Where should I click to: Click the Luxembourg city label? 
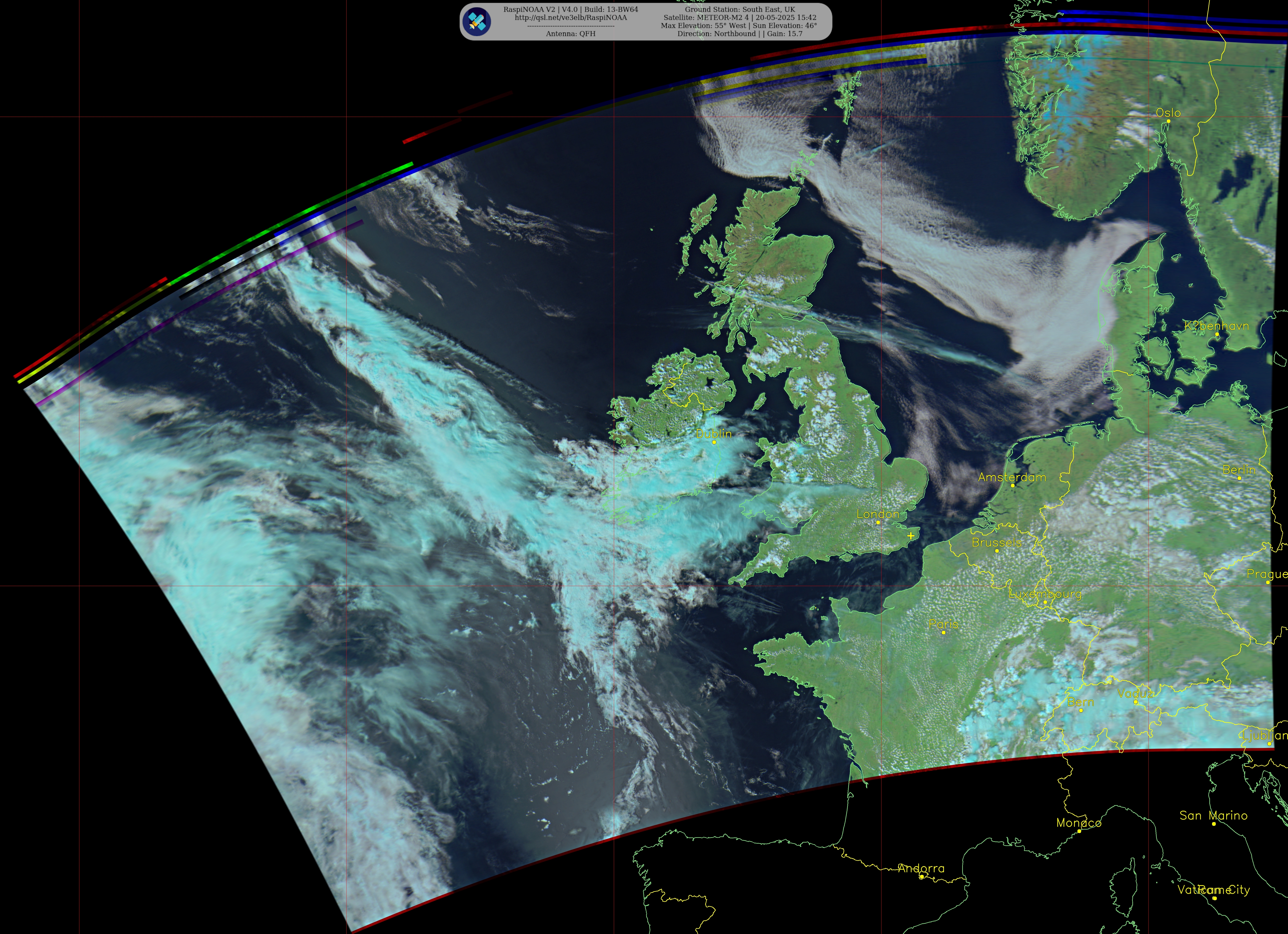1045,594
